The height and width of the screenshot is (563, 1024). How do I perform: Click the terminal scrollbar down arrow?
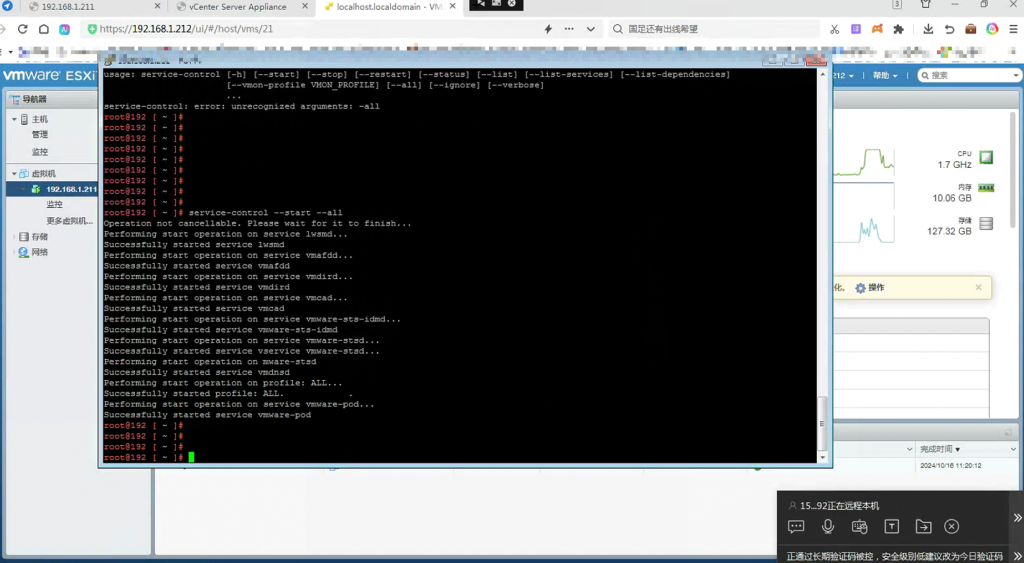(x=822, y=457)
